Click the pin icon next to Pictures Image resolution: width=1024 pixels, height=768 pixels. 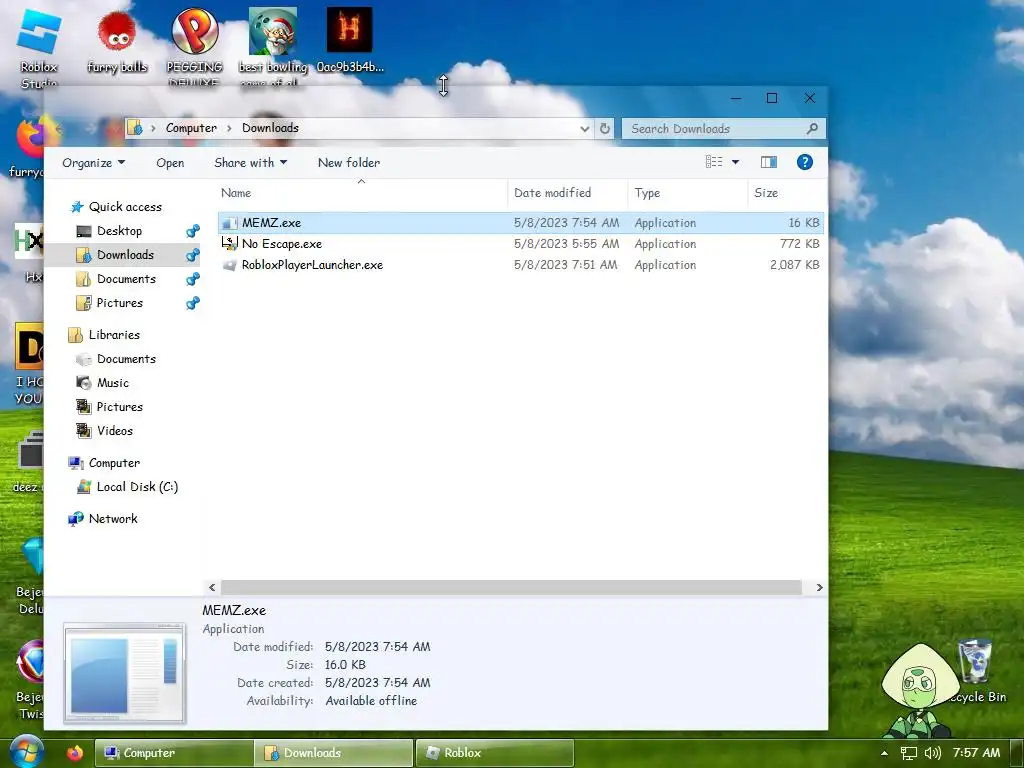point(193,303)
